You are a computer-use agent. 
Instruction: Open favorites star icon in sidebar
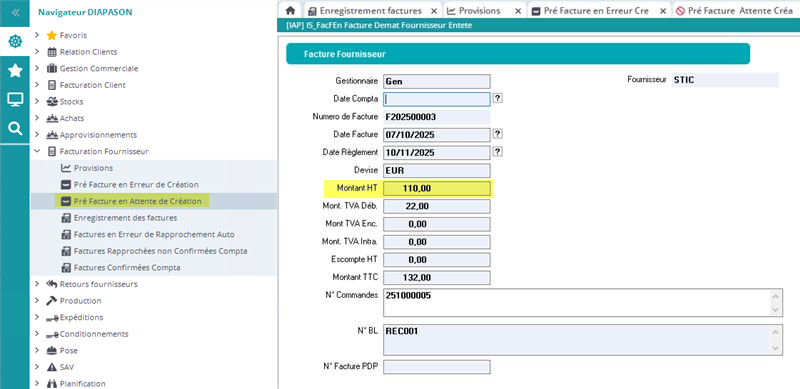tap(15, 70)
